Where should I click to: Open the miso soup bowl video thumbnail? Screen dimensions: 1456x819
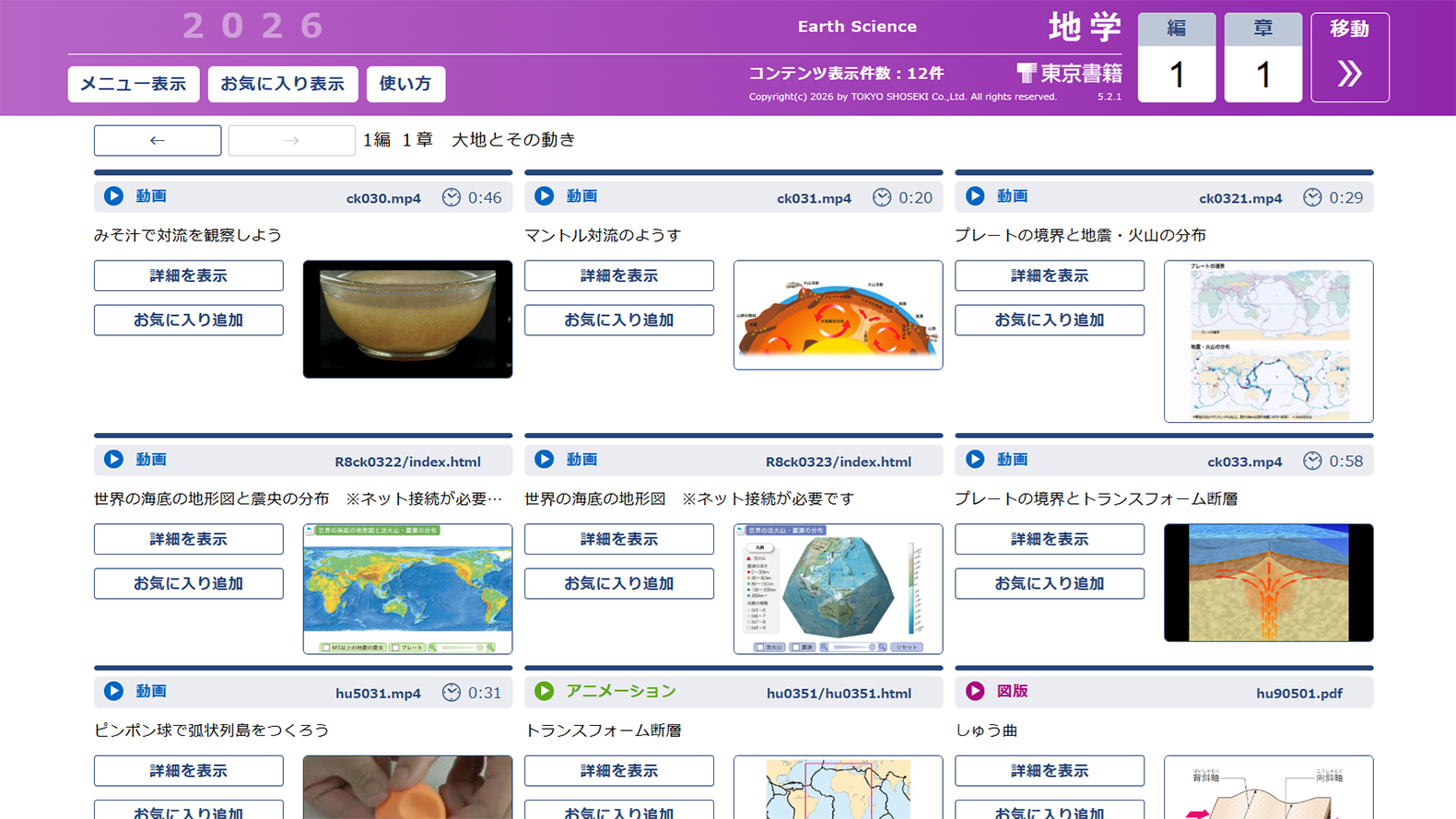(407, 319)
